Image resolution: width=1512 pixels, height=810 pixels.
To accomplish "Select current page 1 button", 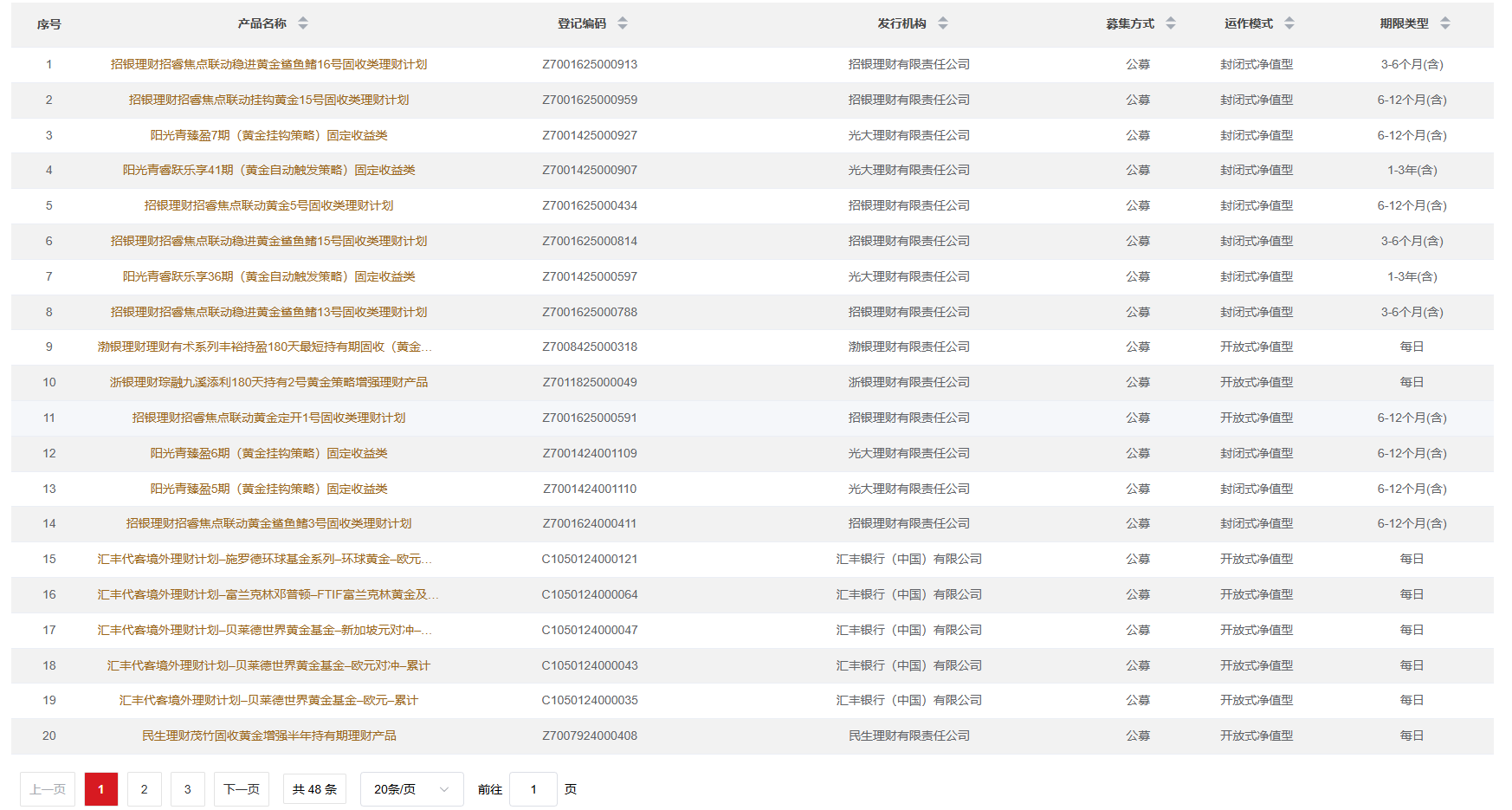I will click(x=101, y=789).
